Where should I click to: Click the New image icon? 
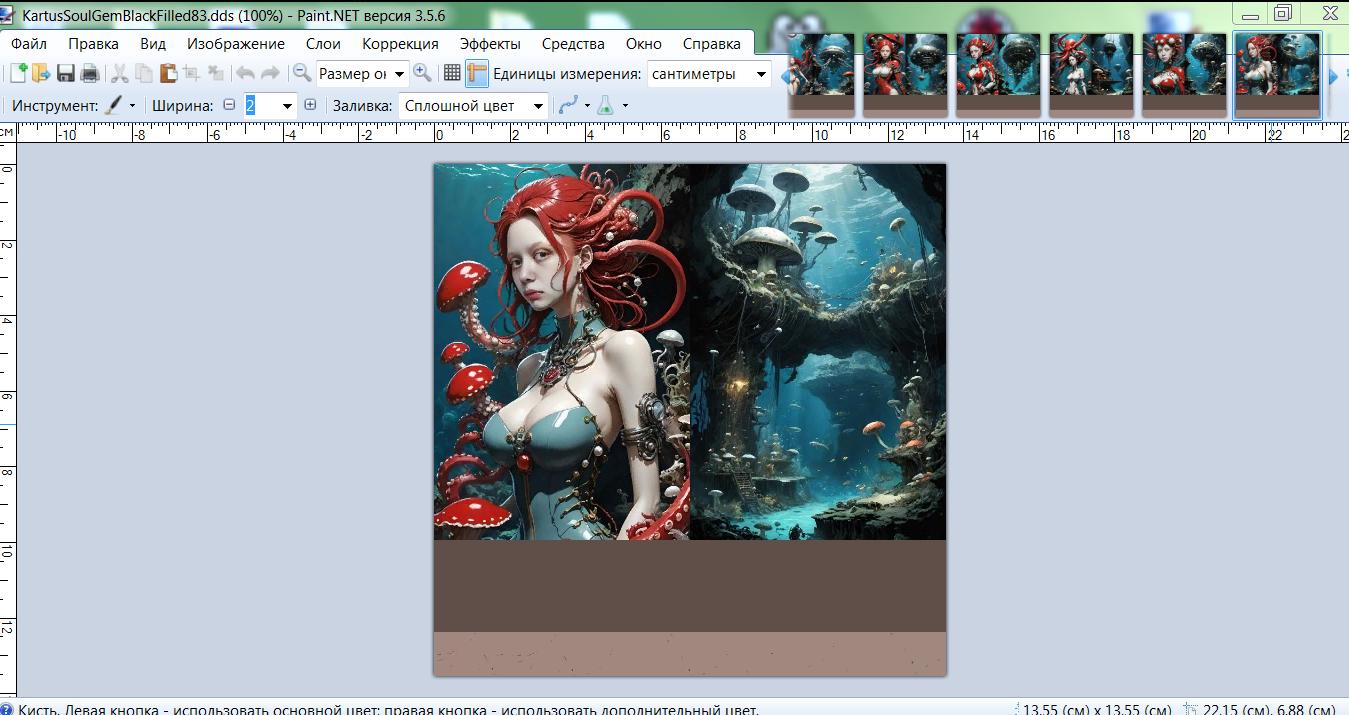[18, 73]
